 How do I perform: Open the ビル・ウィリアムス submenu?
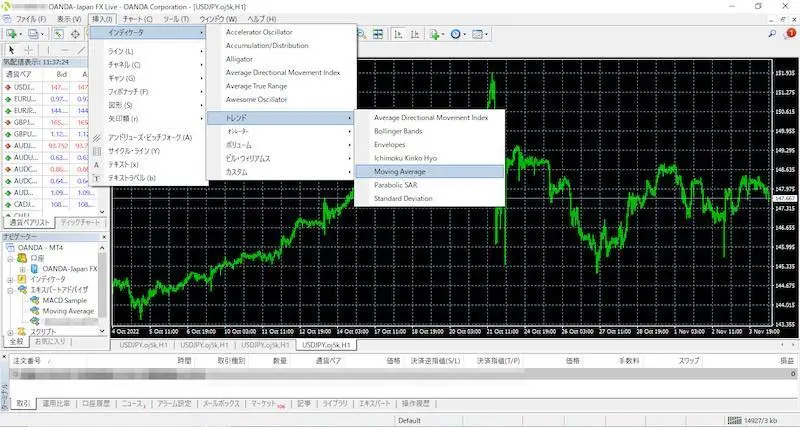281,159
